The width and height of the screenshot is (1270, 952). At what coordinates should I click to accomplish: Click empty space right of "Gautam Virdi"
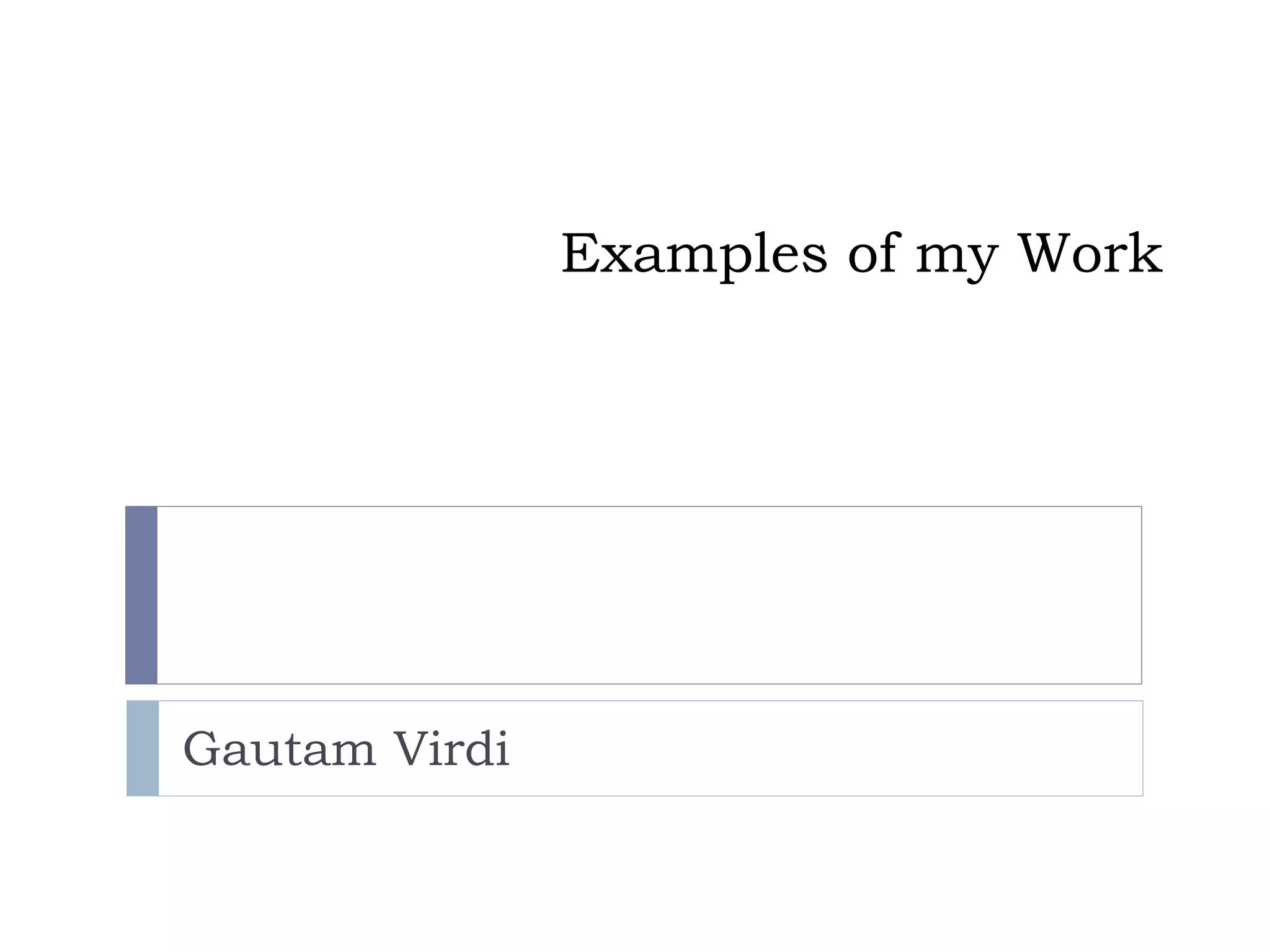(x=825, y=749)
